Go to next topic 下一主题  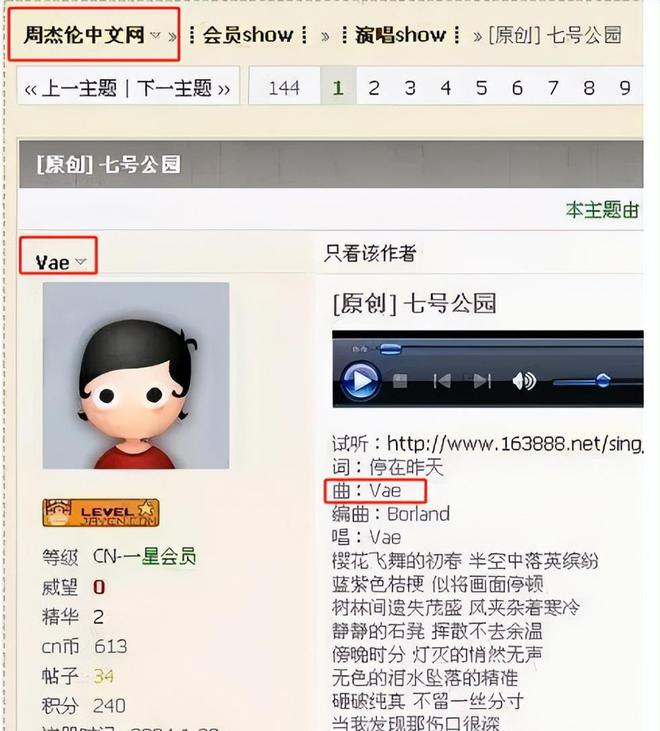(x=184, y=88)
